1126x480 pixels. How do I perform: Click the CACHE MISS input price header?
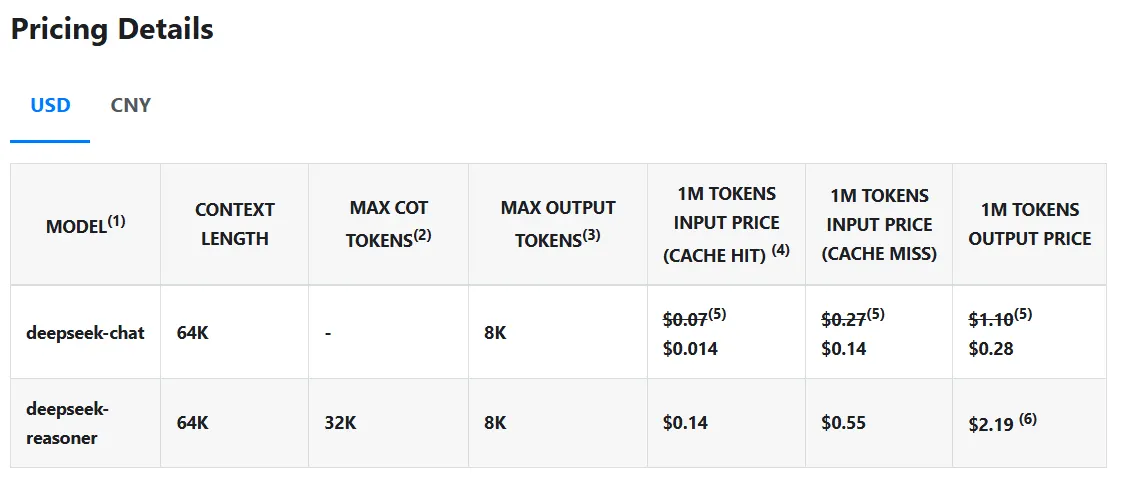click(879, 225)
